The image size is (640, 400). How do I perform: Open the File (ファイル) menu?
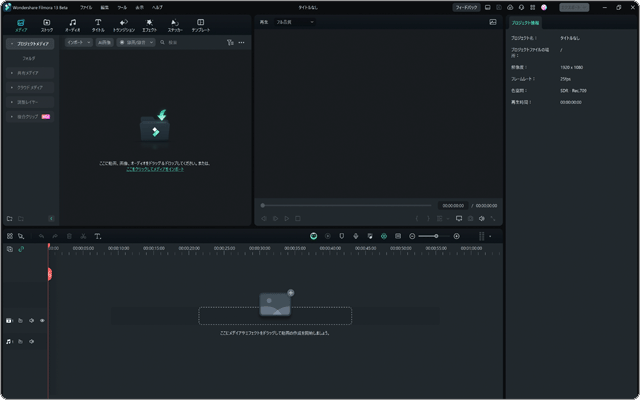tap(86, 6)
